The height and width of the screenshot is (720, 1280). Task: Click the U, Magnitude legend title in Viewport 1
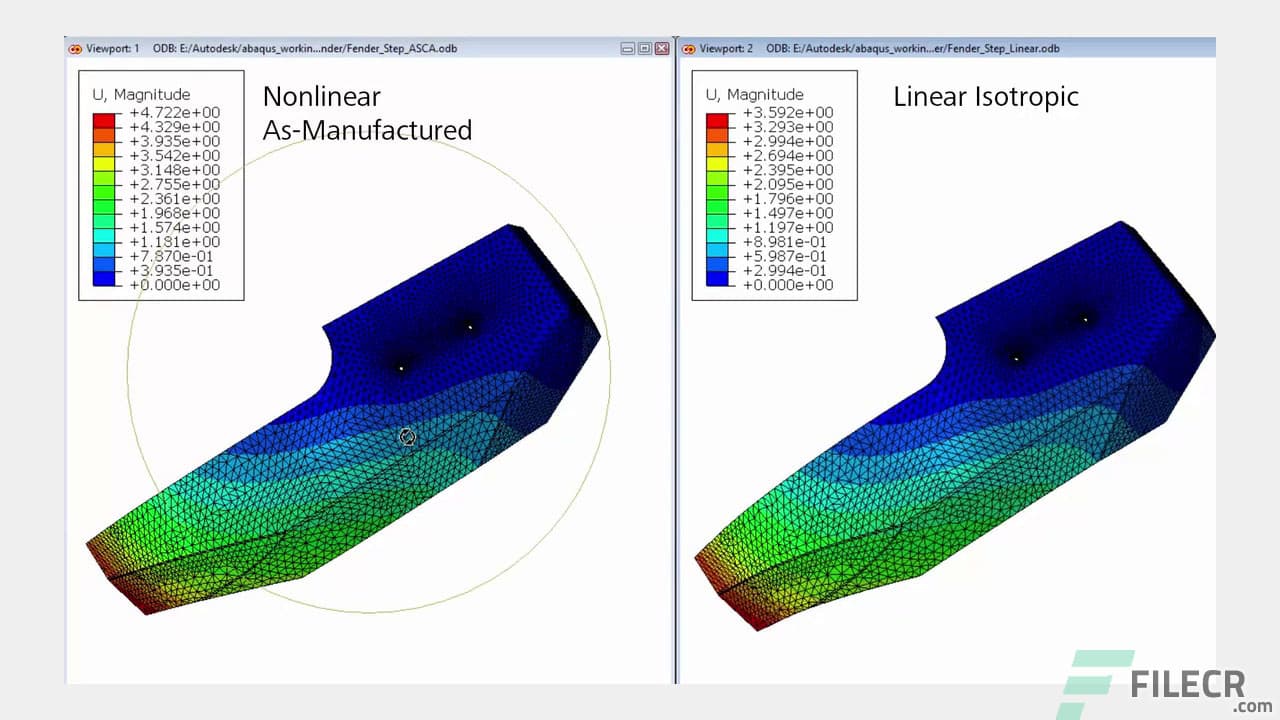pos(140,94)
